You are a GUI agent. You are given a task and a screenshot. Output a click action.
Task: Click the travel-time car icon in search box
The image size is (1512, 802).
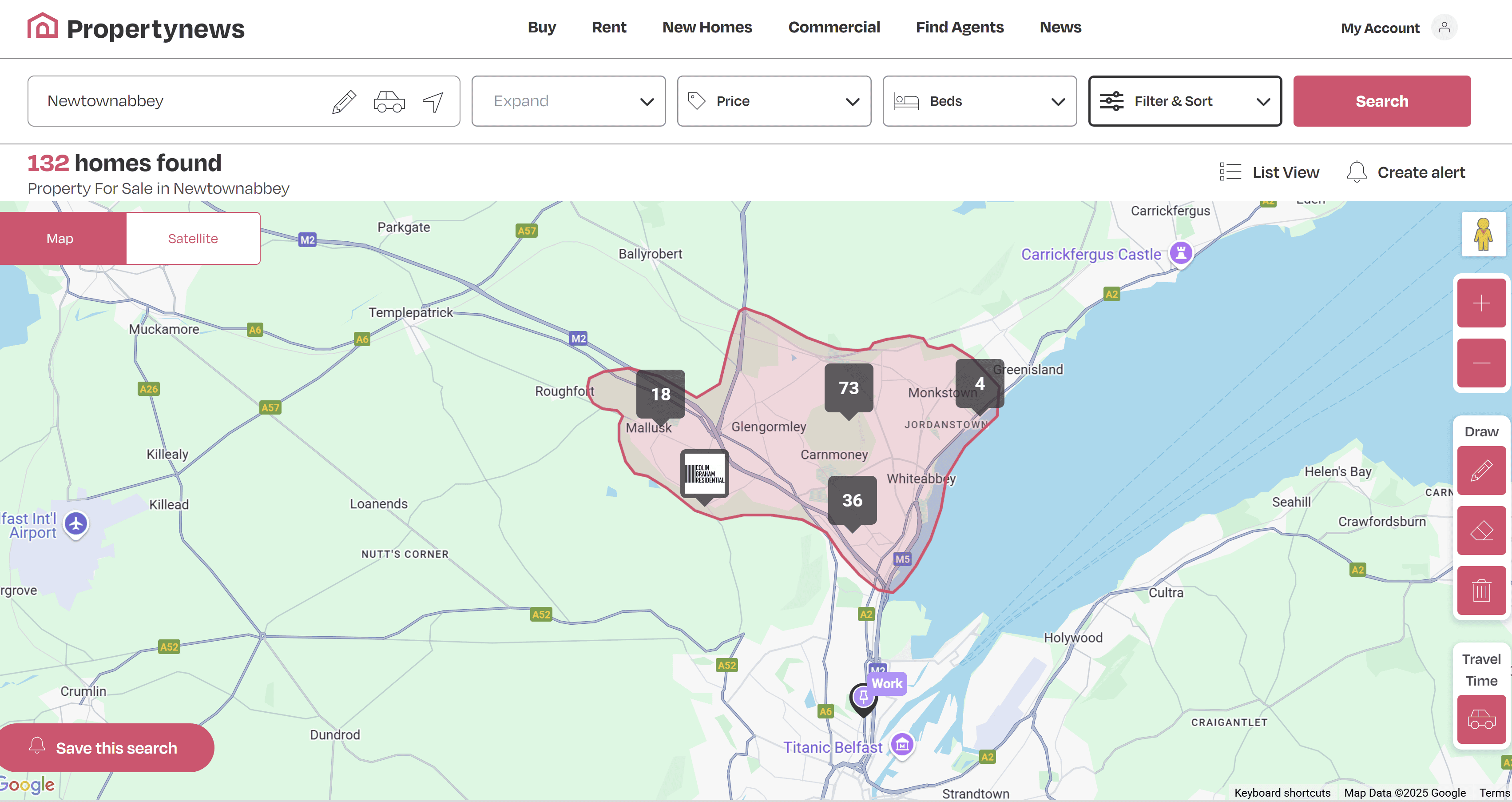pyautogui.click(x=389, y=102)
